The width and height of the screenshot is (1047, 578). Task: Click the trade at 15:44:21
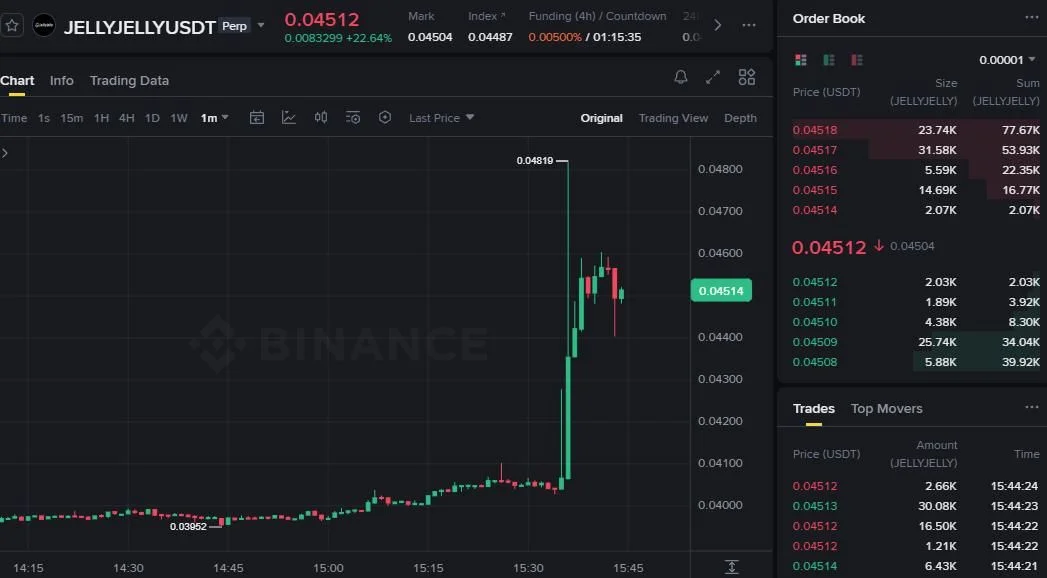[x=916, y=566]
